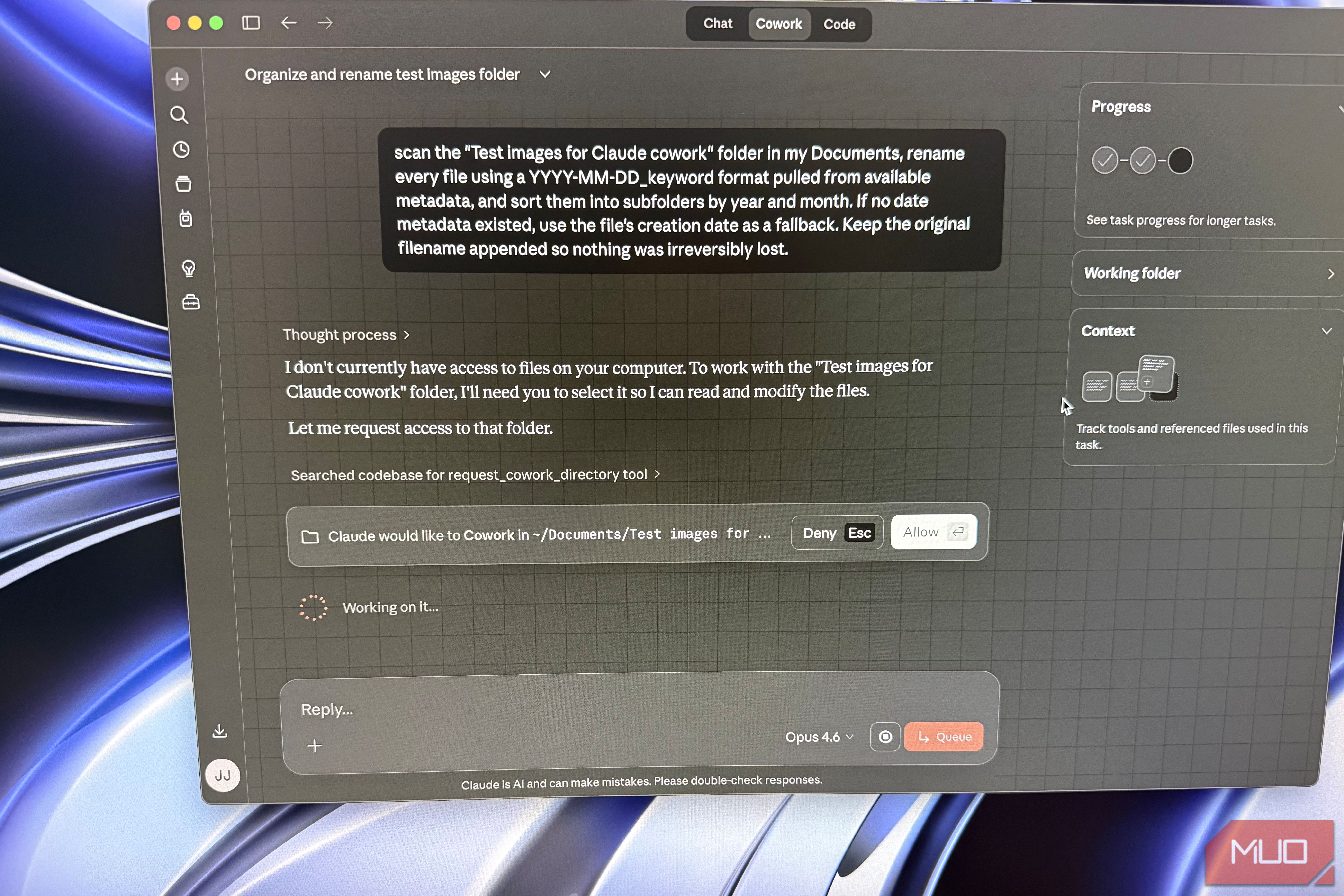Viewport: 1344px width, 896px height.
Task: Click the green full-screen window button
Action: [x=216, y=23]
